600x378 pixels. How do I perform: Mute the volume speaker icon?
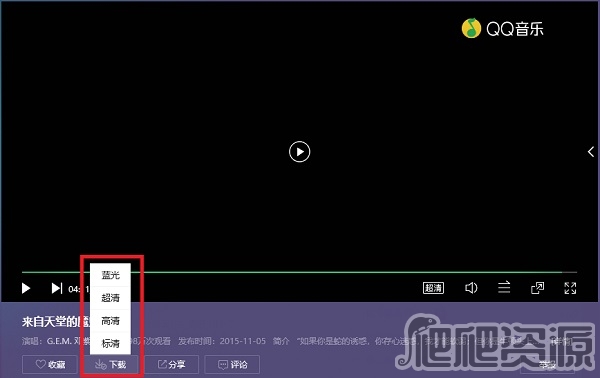tap(471, 288)
